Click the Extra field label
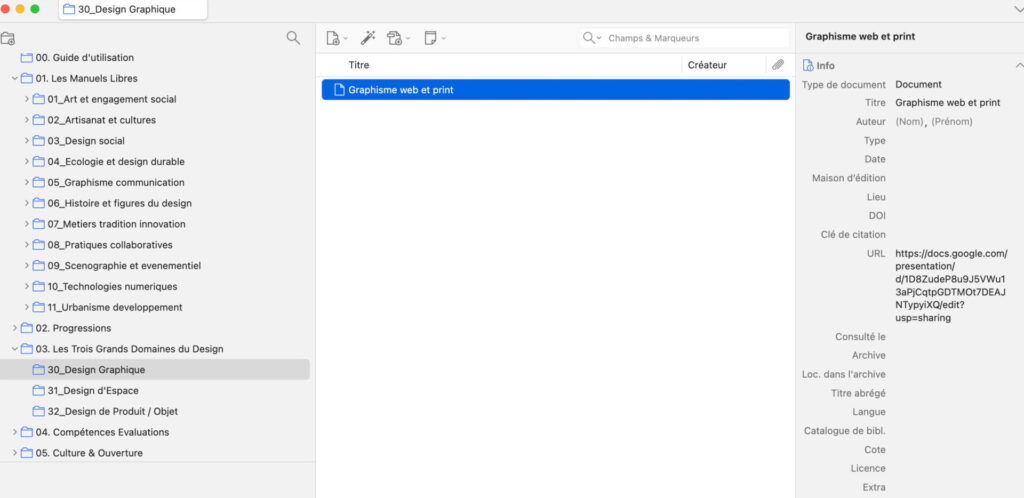The height and width of the screenshot is (498, 1024). pyautogui.click(x=874, y=487)
